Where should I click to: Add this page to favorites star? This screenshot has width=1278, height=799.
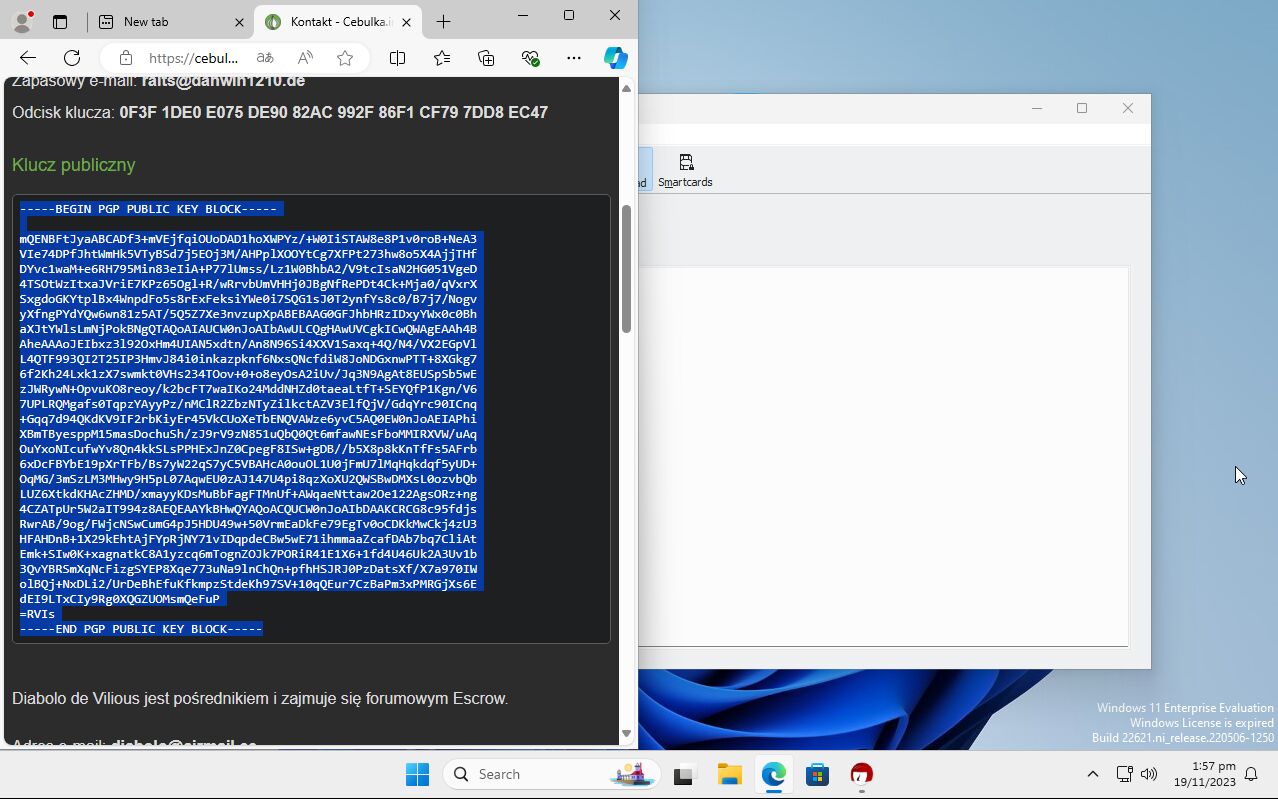pos(345,58)
